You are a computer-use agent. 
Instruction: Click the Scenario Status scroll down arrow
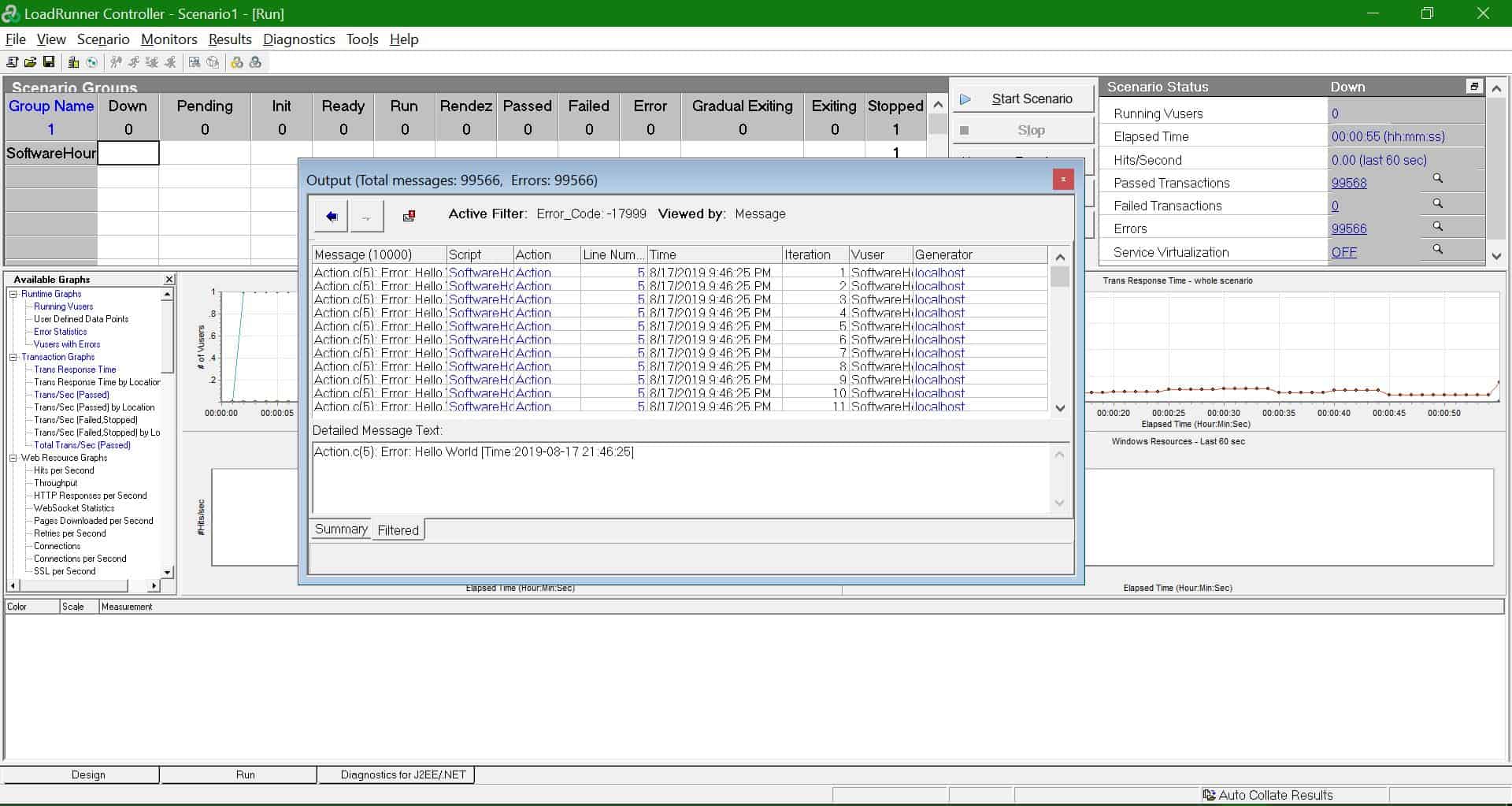[x=1497, y=256]
